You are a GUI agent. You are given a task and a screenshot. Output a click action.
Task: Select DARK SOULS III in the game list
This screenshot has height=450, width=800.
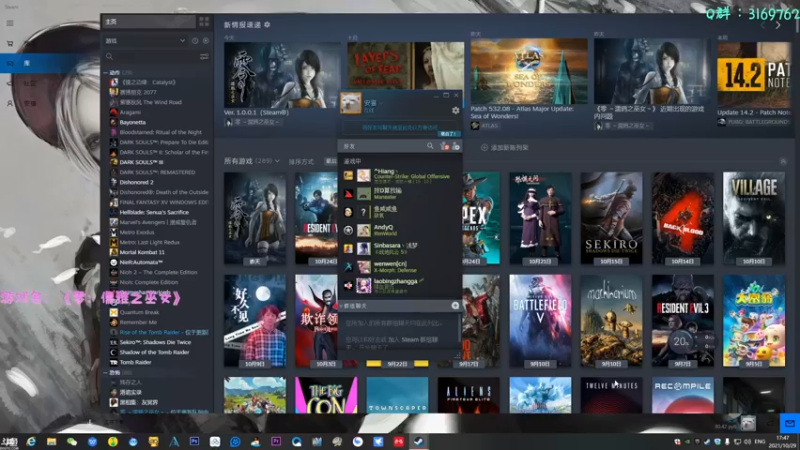tap(141, 162)
